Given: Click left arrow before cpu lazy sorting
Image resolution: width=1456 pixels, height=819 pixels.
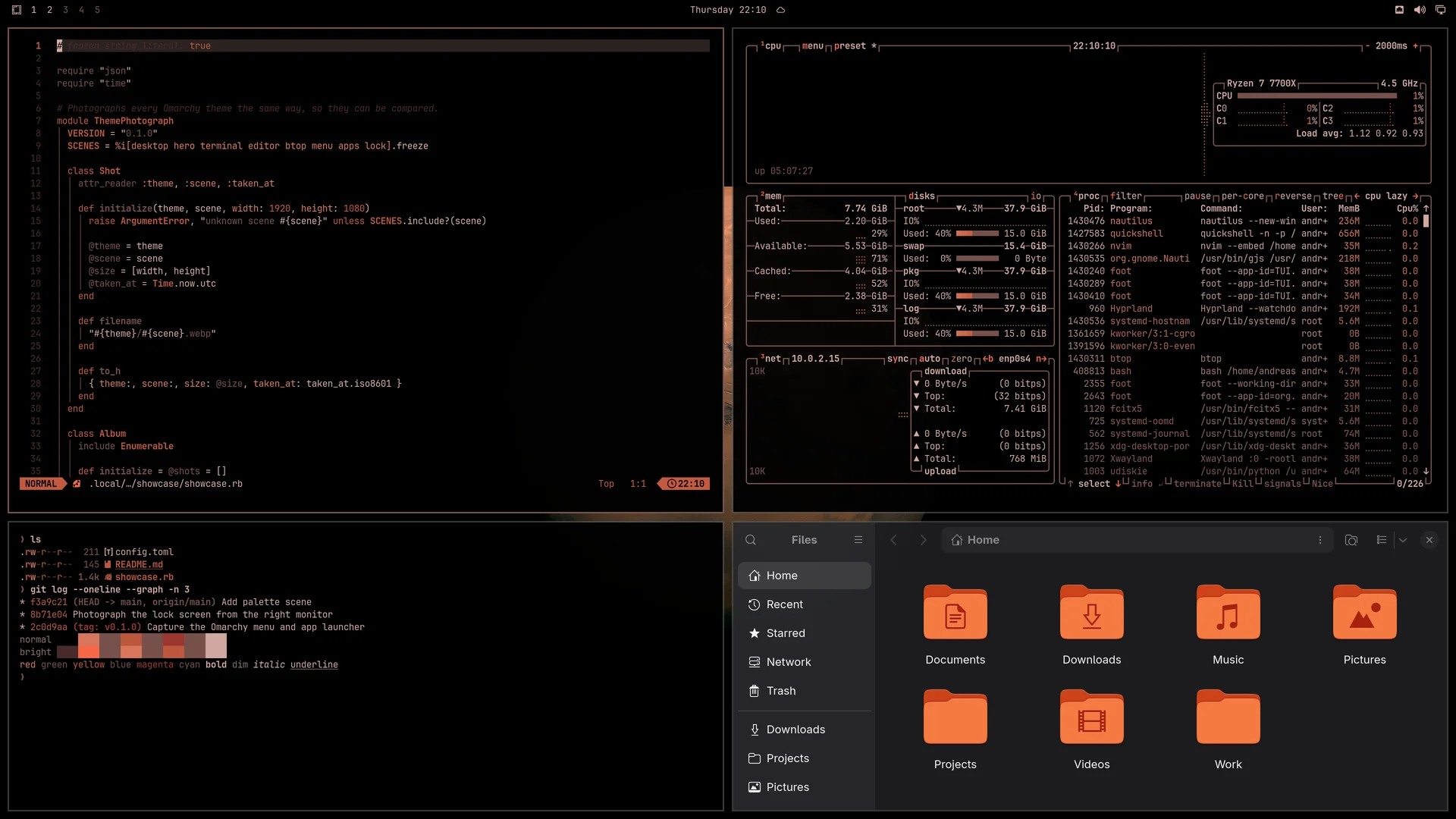Looking at the screenshot, I should [x=1357, y=196].
